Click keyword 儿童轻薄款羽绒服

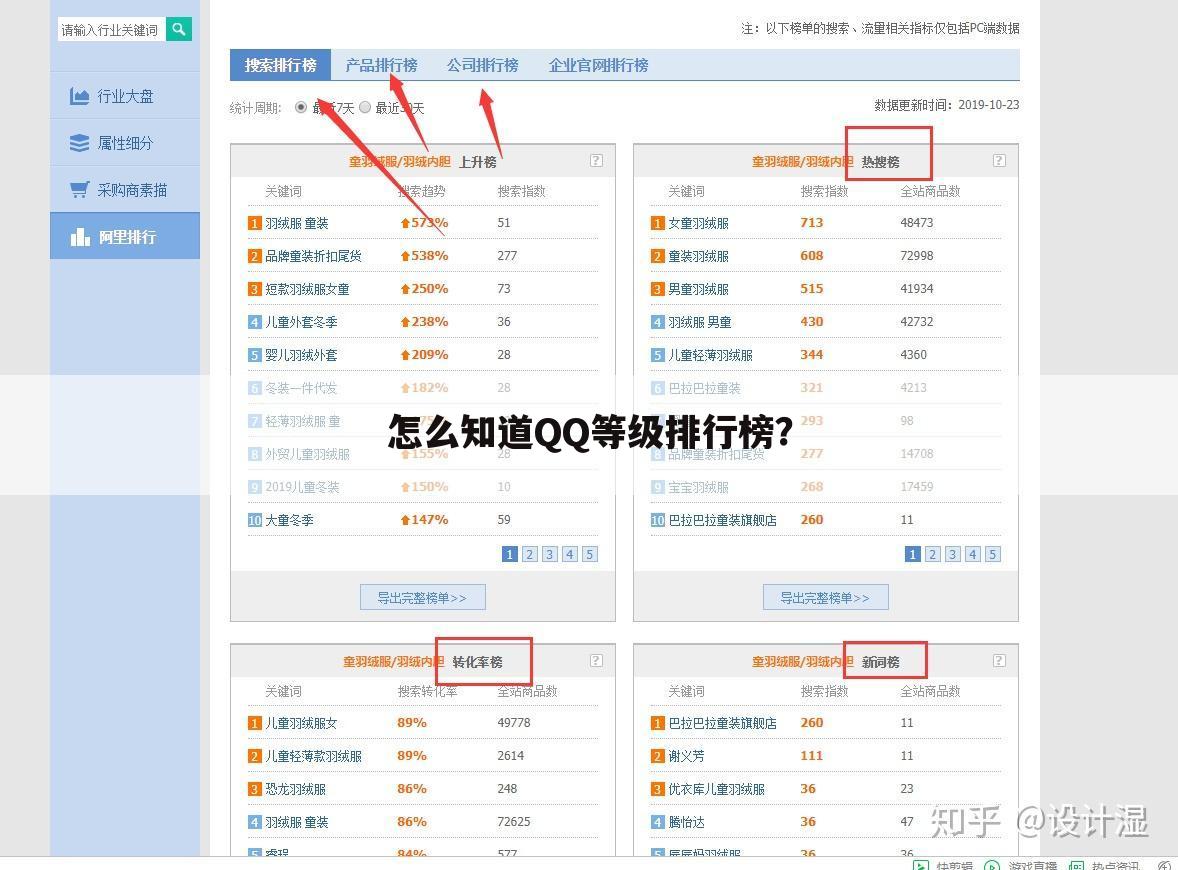[313, 757]
